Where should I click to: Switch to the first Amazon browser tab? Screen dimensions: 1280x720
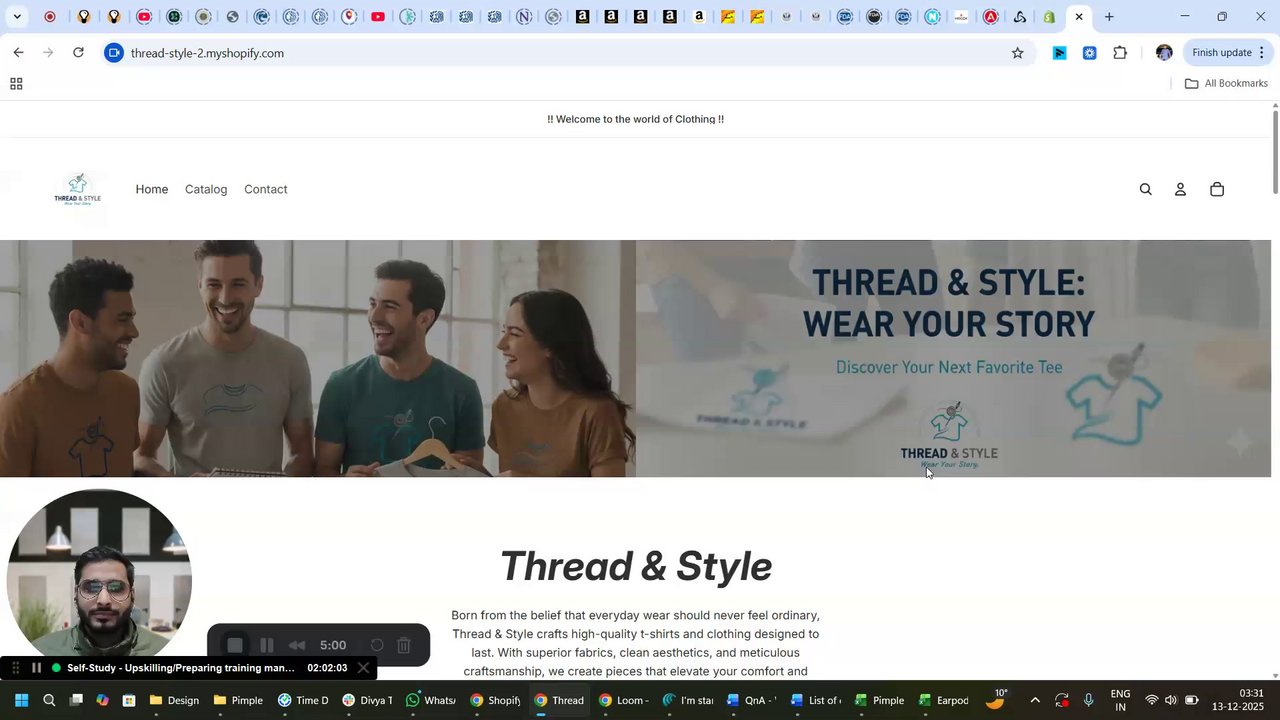(582, 17)
